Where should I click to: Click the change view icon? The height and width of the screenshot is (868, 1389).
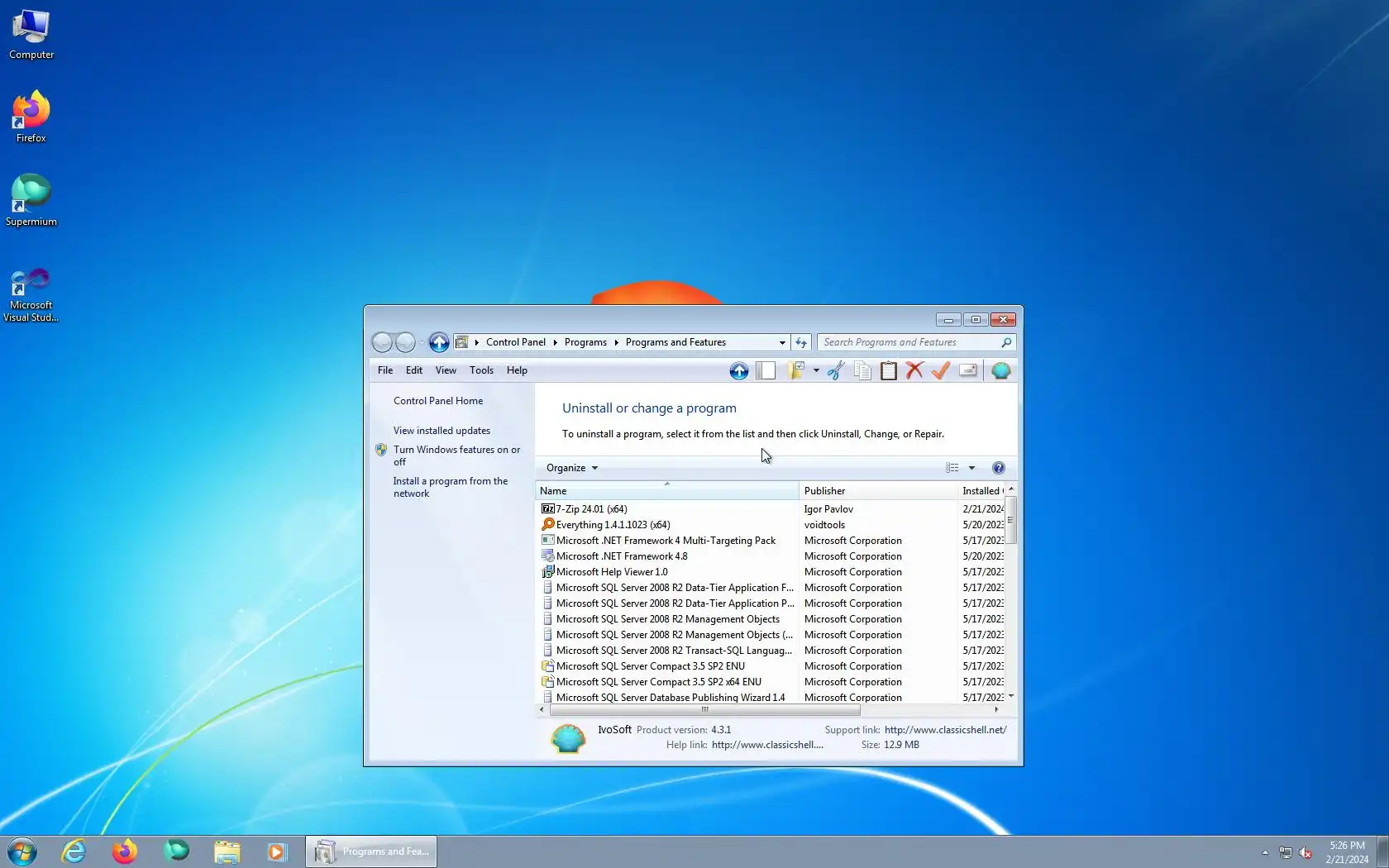coord(952,468)
